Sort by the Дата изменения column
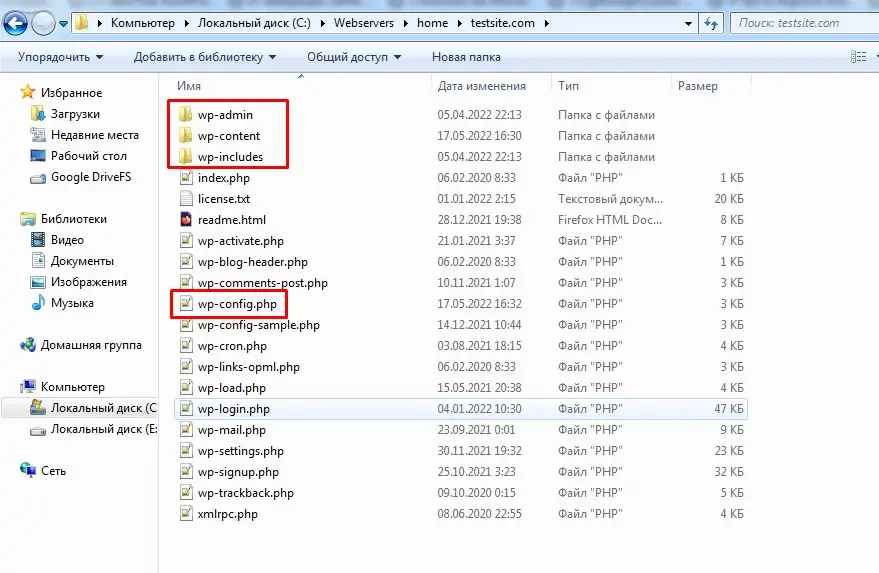Image resolution: width=879 pixels, height=573 pixels. [482, 86]
